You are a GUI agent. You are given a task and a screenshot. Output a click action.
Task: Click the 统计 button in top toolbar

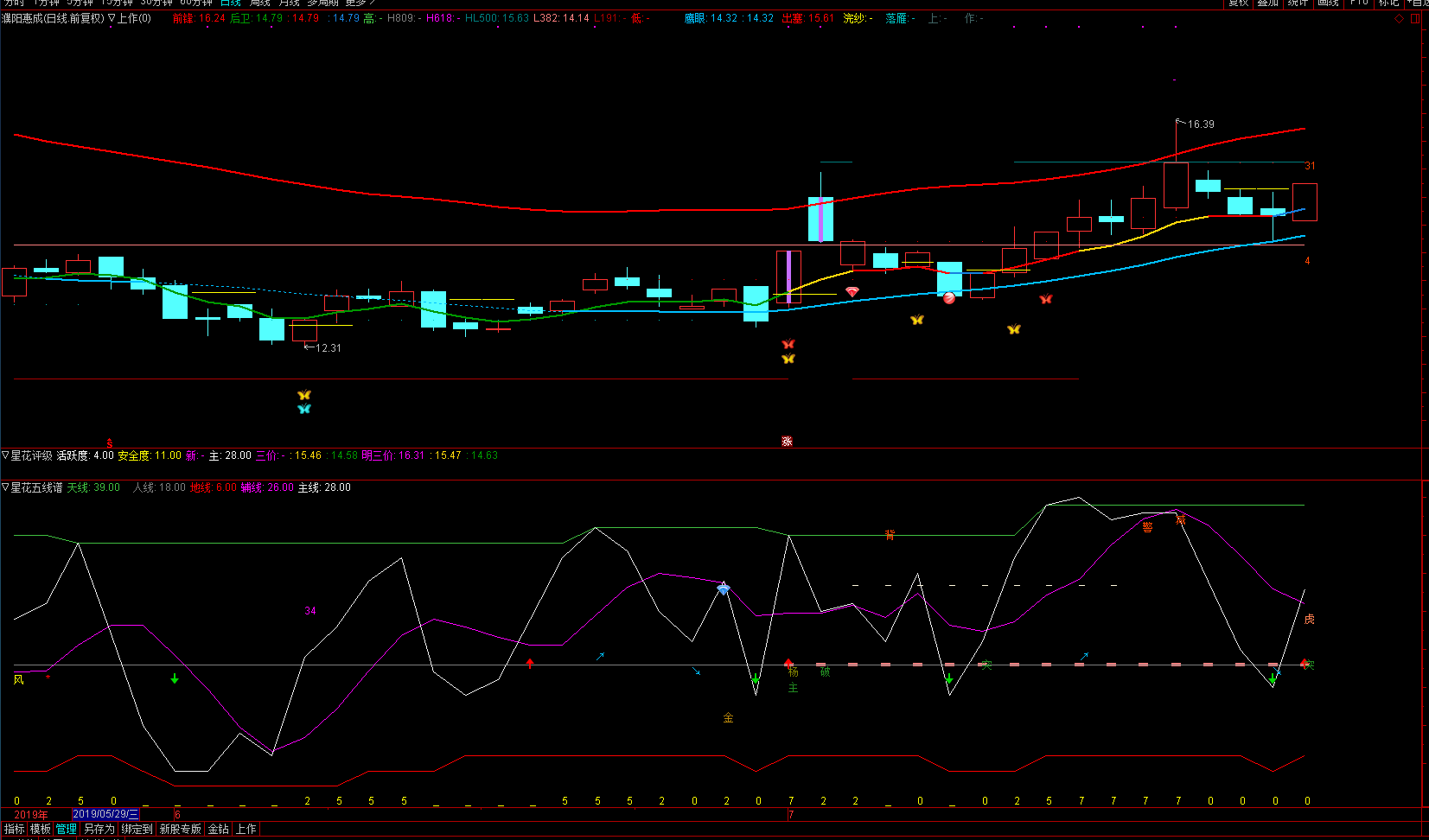point(1298,3)
